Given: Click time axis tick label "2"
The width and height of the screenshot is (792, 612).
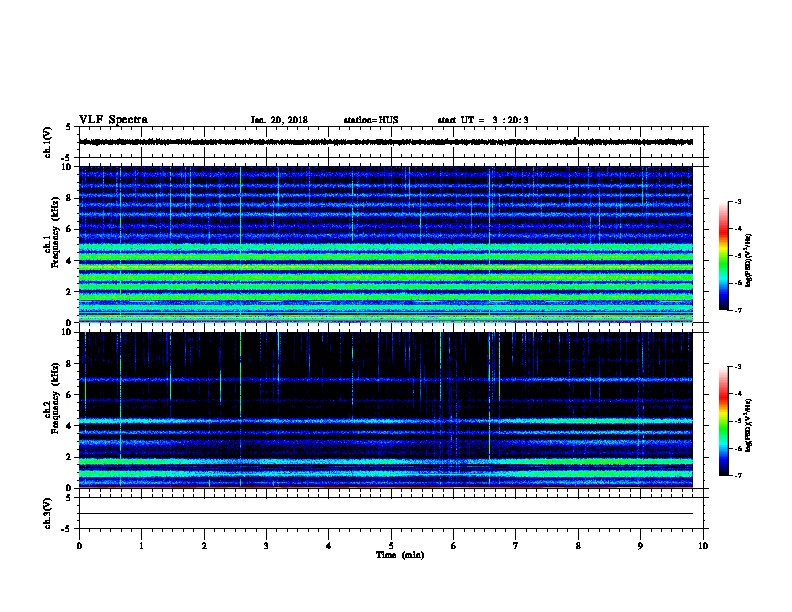Looking at the screenshot, I should coord(204,546).
